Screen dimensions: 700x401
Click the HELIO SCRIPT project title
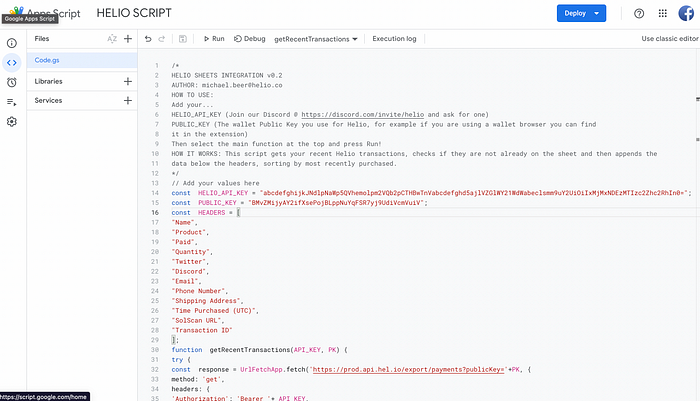click(x=134, y=13)
